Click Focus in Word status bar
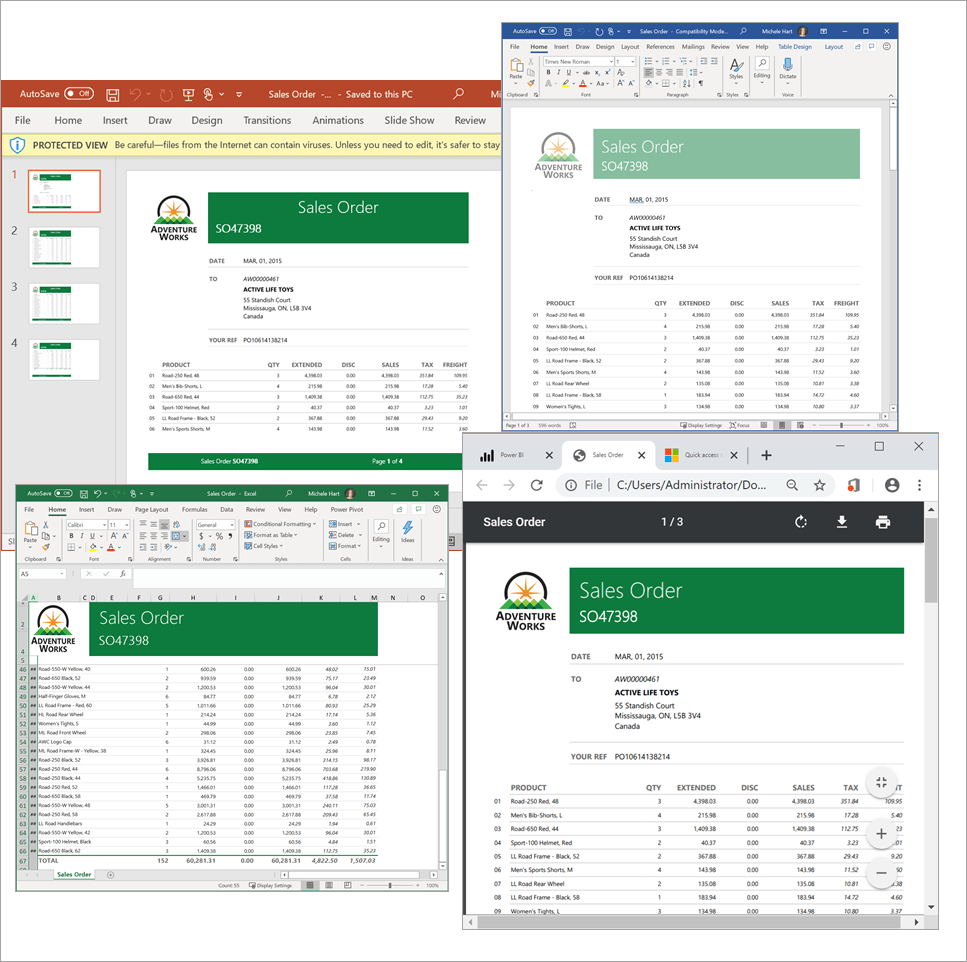Image resolution: width=967 pixels, height=962 pixels. (739, 426)
